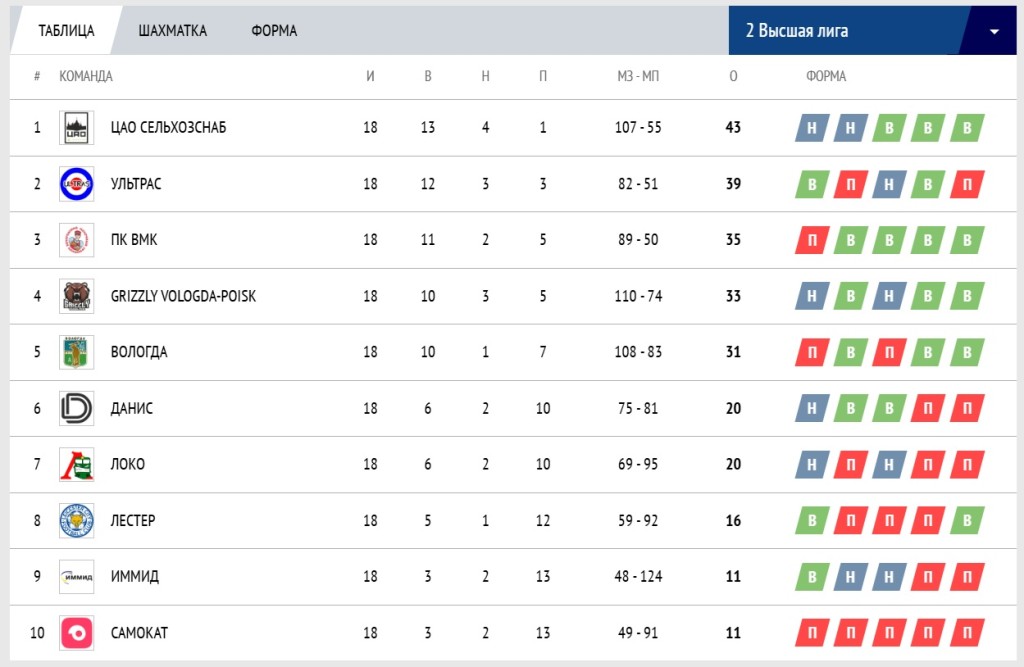Click the first blue Н badge for ЦАО Сельхозснаб
This screenshot has height=667, width=1024.
(812, 127)
